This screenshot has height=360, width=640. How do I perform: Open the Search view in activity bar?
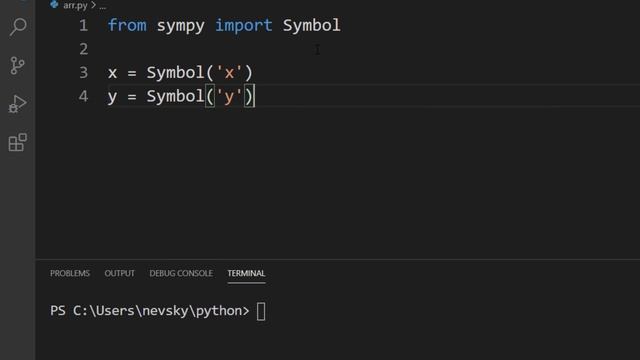coord(18,27)
